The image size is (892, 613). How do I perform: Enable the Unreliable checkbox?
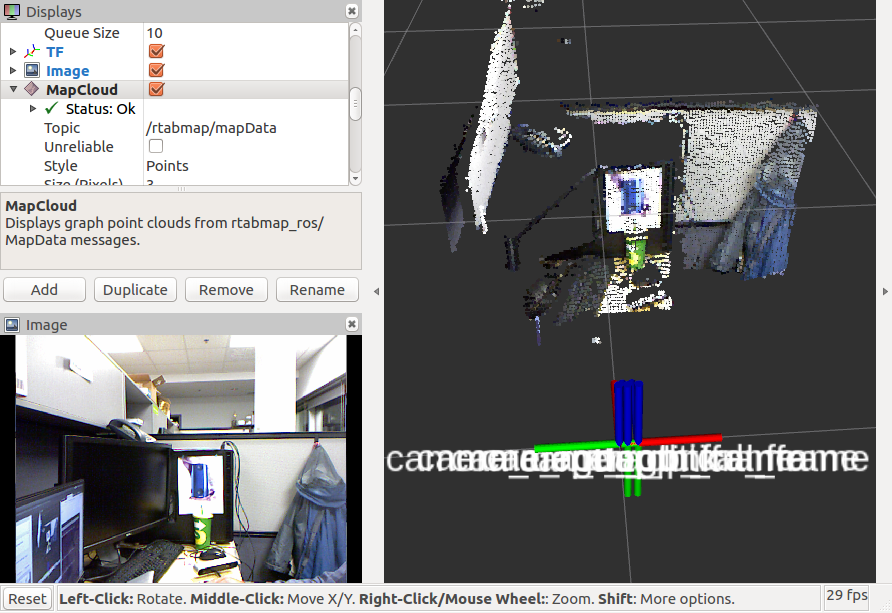(x=156, y=147)
